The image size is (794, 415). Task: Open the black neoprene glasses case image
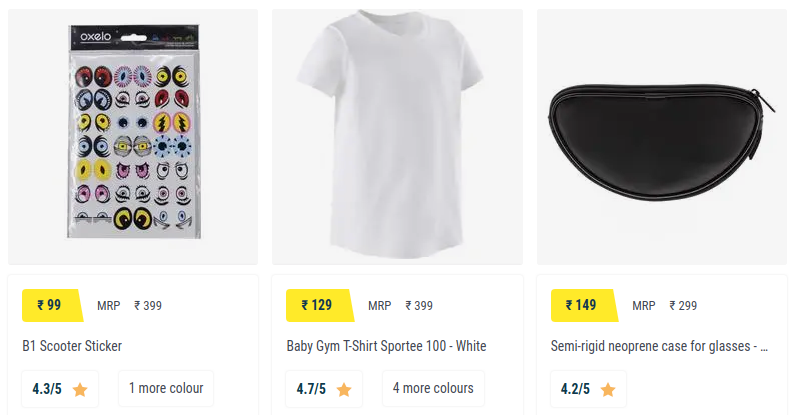click(x=662, y=137)
